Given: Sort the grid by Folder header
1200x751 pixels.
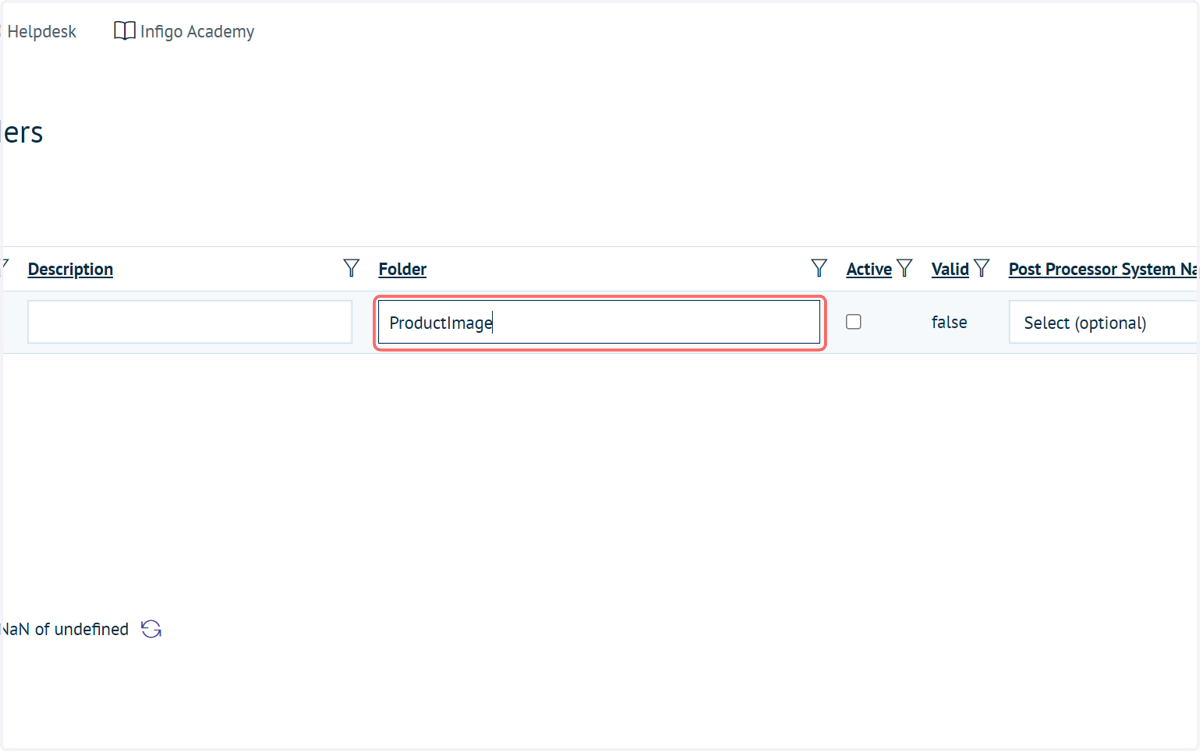Looking at the screenshot, I should (402, 269).
